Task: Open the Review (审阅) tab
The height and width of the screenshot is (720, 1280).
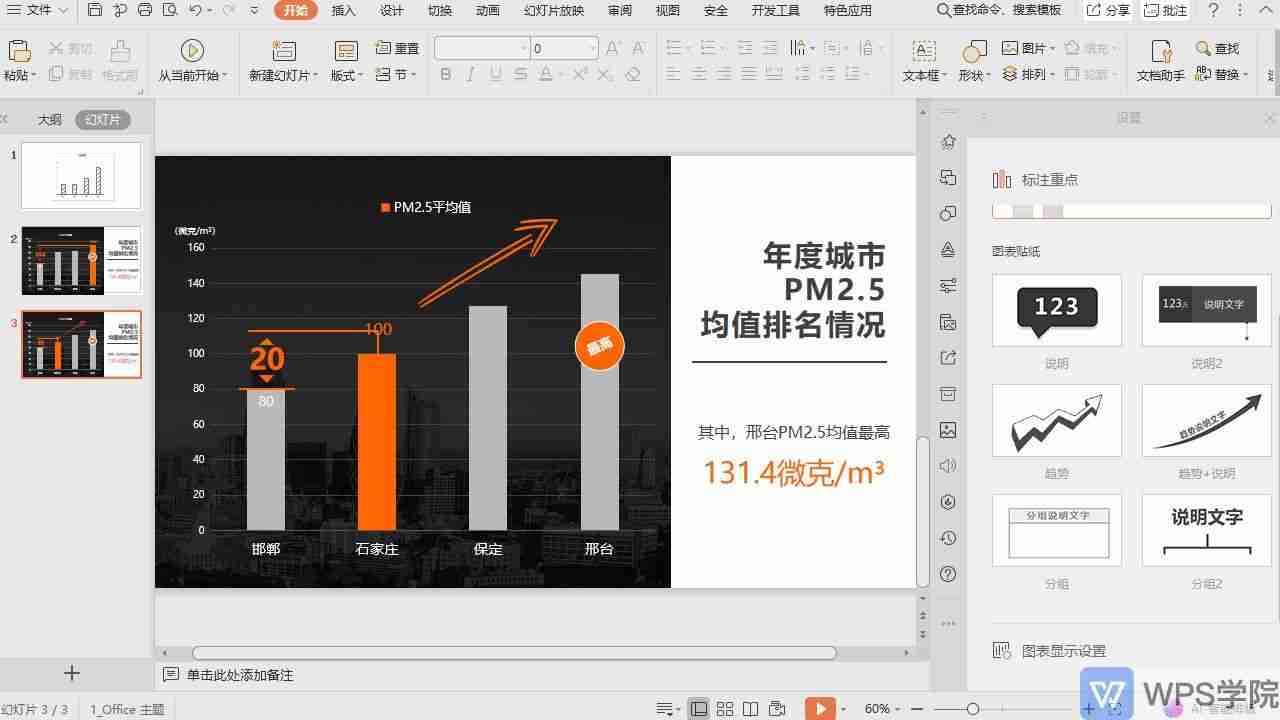Action: tap(619, 10)
